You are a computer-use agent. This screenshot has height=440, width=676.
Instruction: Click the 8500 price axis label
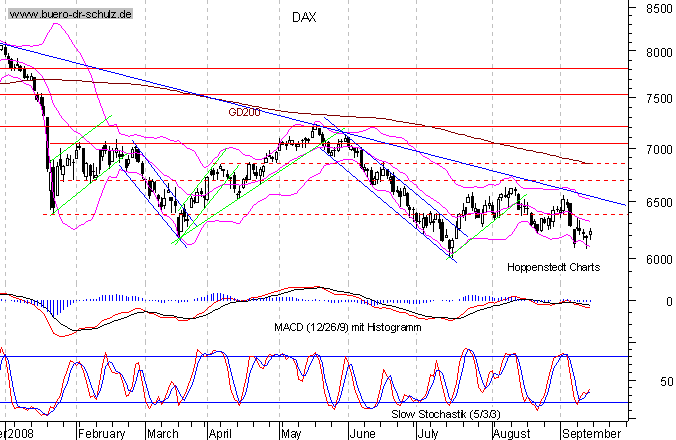[x=656, y=9]
